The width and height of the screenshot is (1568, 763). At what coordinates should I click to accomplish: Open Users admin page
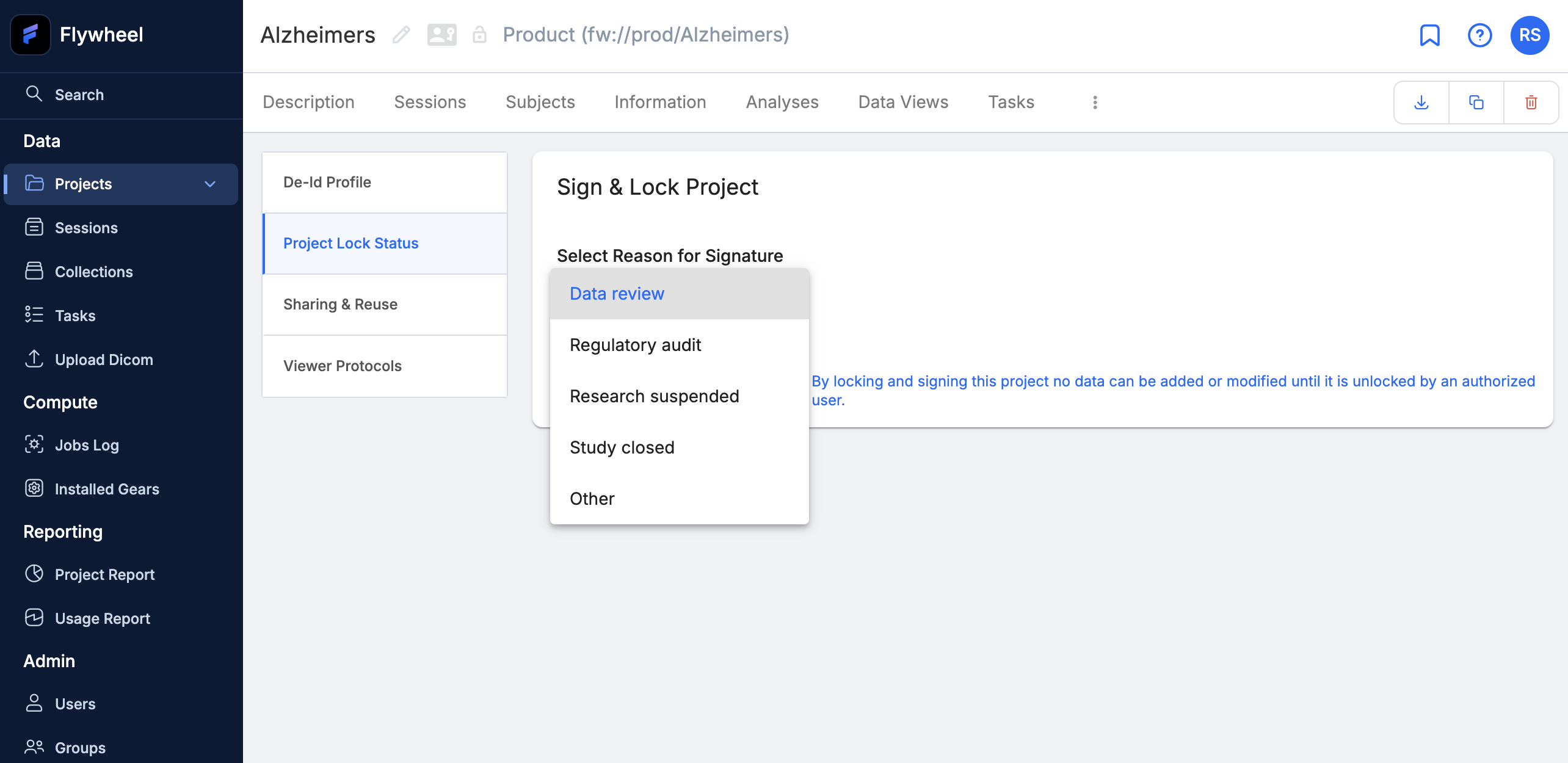pos(122,704)
